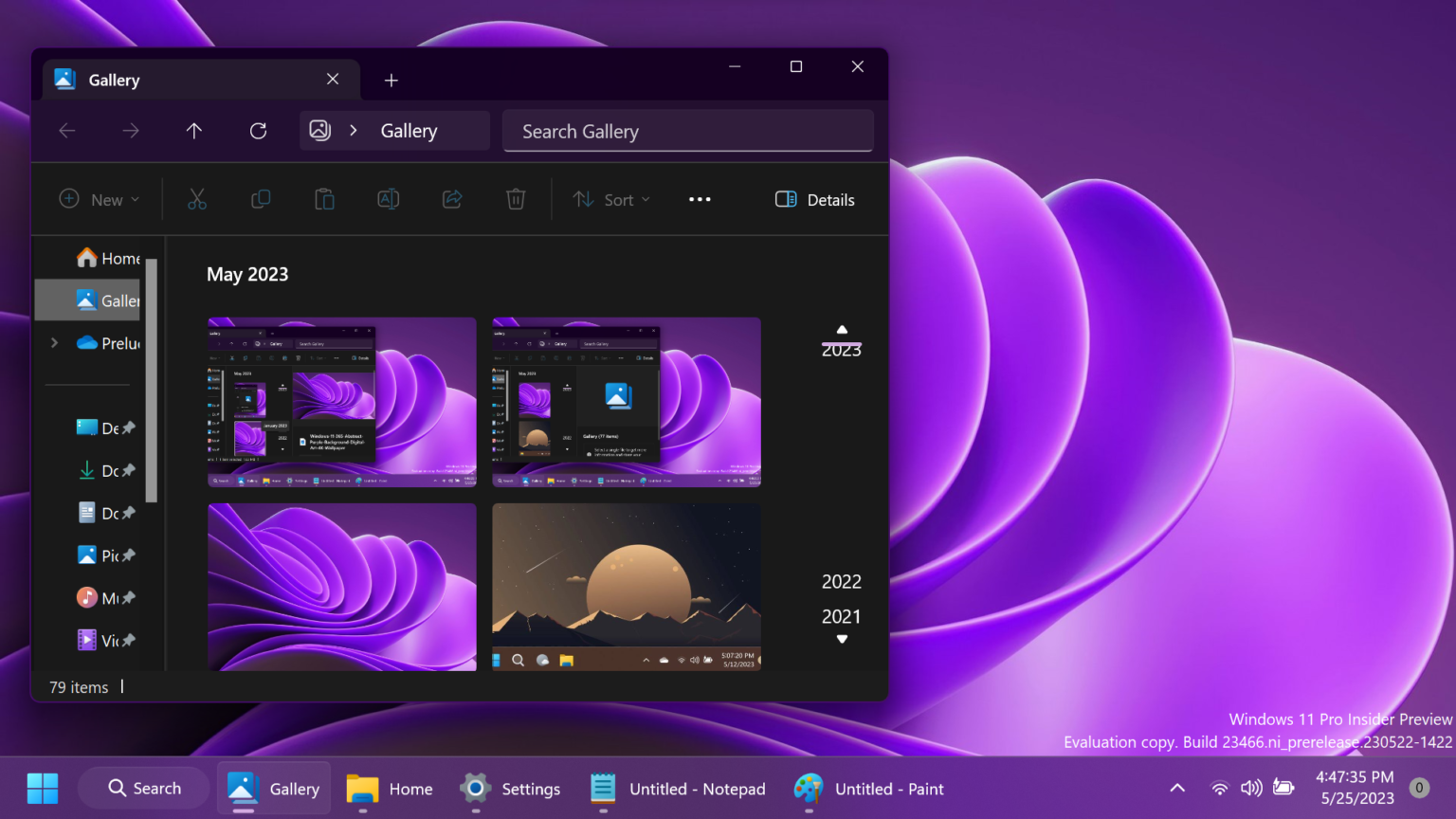The image size is (1456, 819).
Task: Click the Copy icon
Action: [x=260, y=199]
